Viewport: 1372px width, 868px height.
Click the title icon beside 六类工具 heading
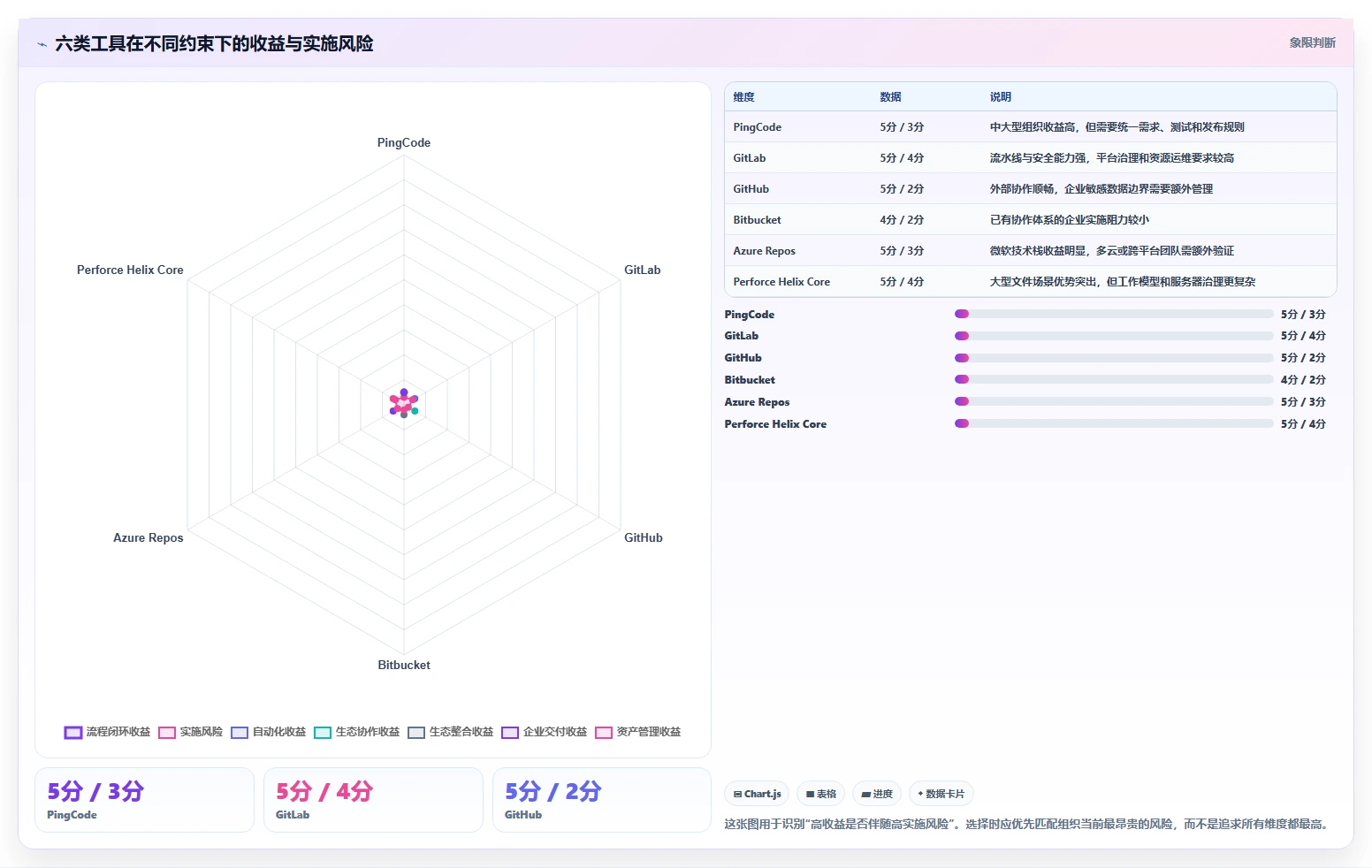click(42, 44)
